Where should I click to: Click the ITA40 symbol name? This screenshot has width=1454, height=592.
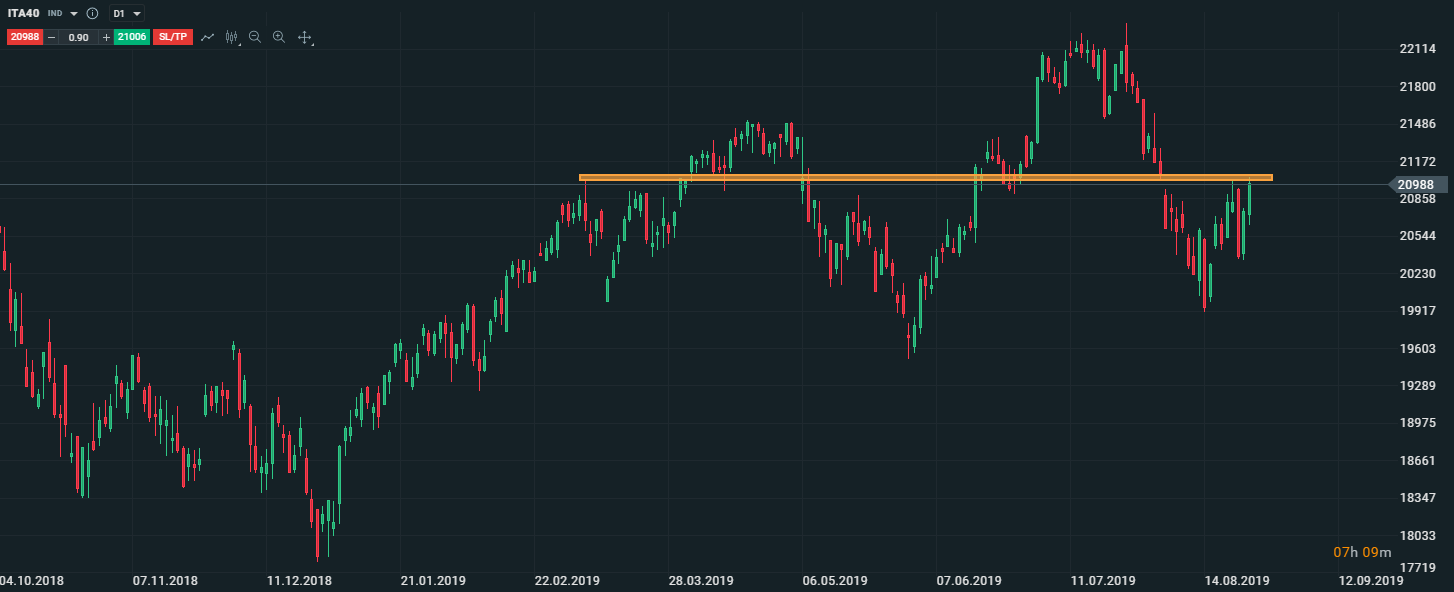24,14
